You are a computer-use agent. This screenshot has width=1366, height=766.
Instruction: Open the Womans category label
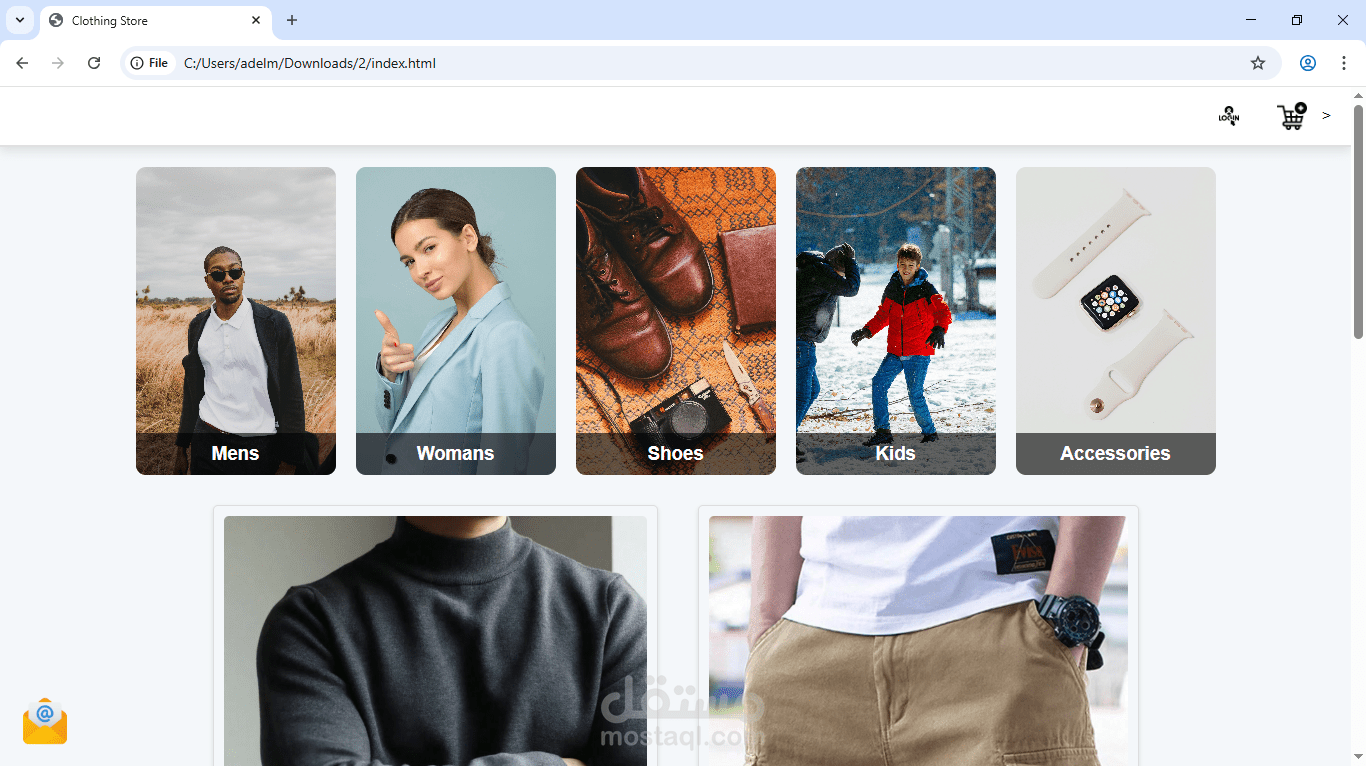tap(455, 453)
